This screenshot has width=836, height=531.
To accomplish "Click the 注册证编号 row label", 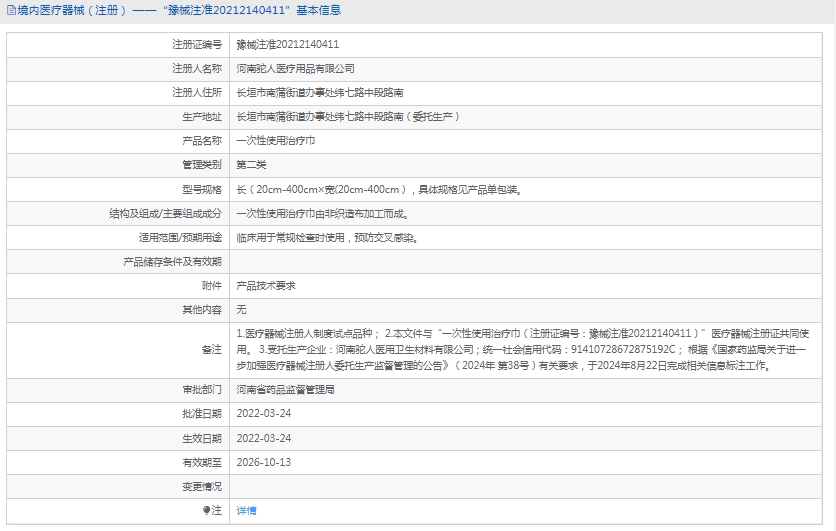I will click(197, 45).
